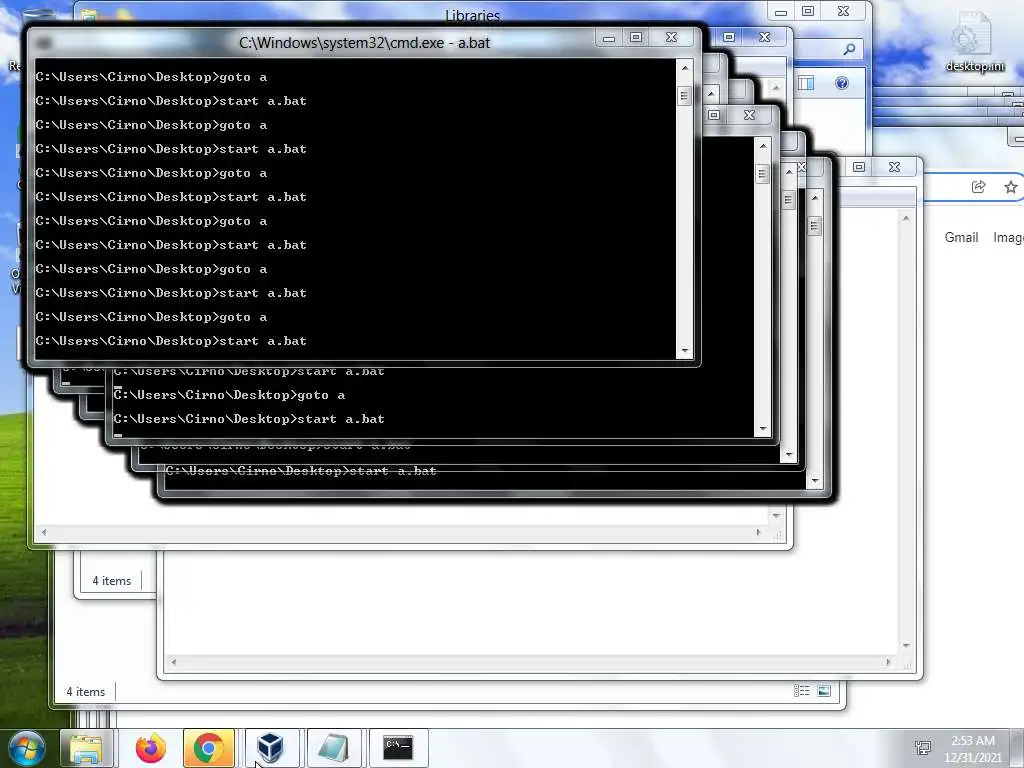This screenshot has width=1024, height=768.
Task: Maximize the front a.bat cmd window
Action: [x=636, y=38]
